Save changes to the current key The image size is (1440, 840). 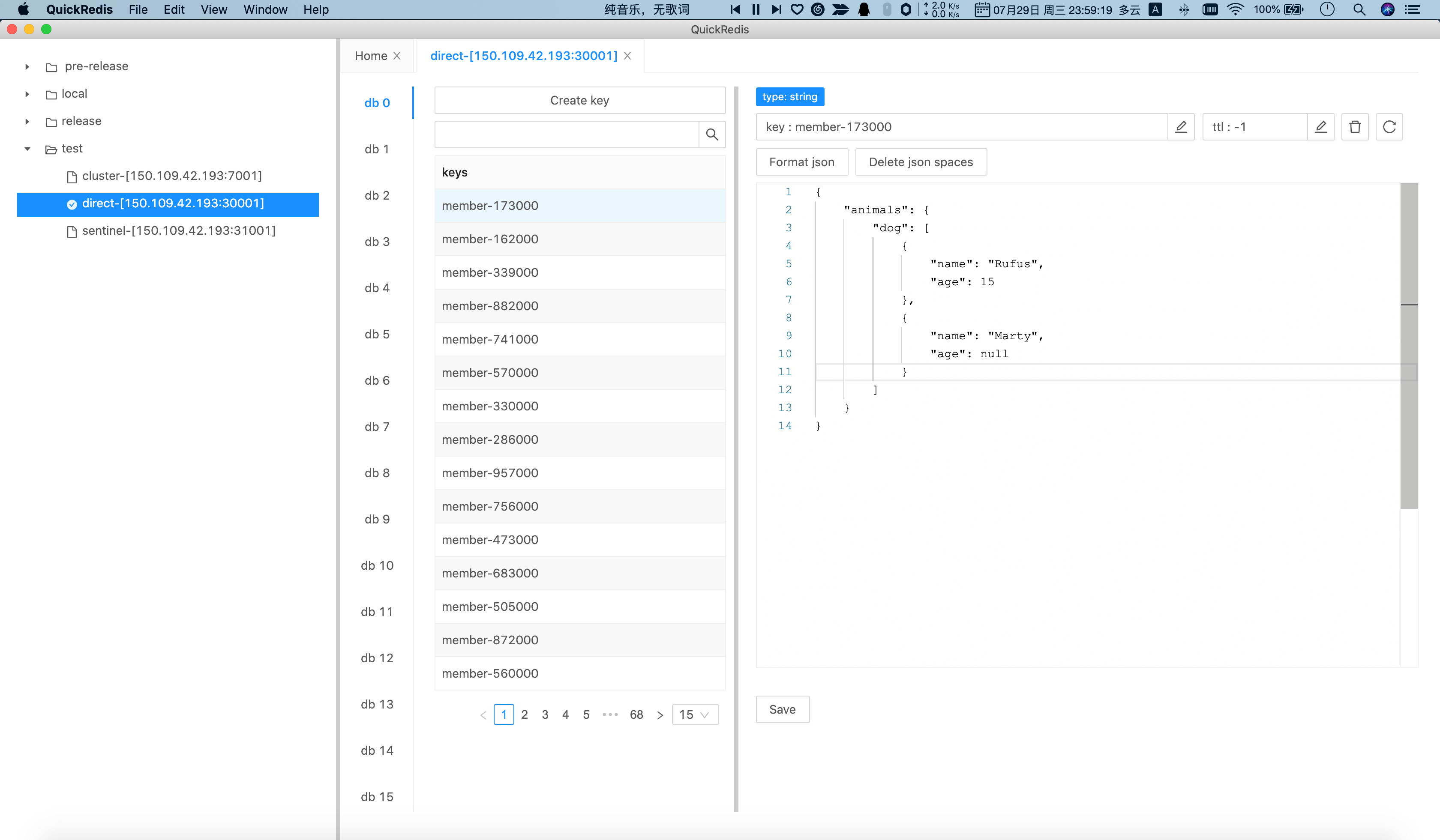783,709
